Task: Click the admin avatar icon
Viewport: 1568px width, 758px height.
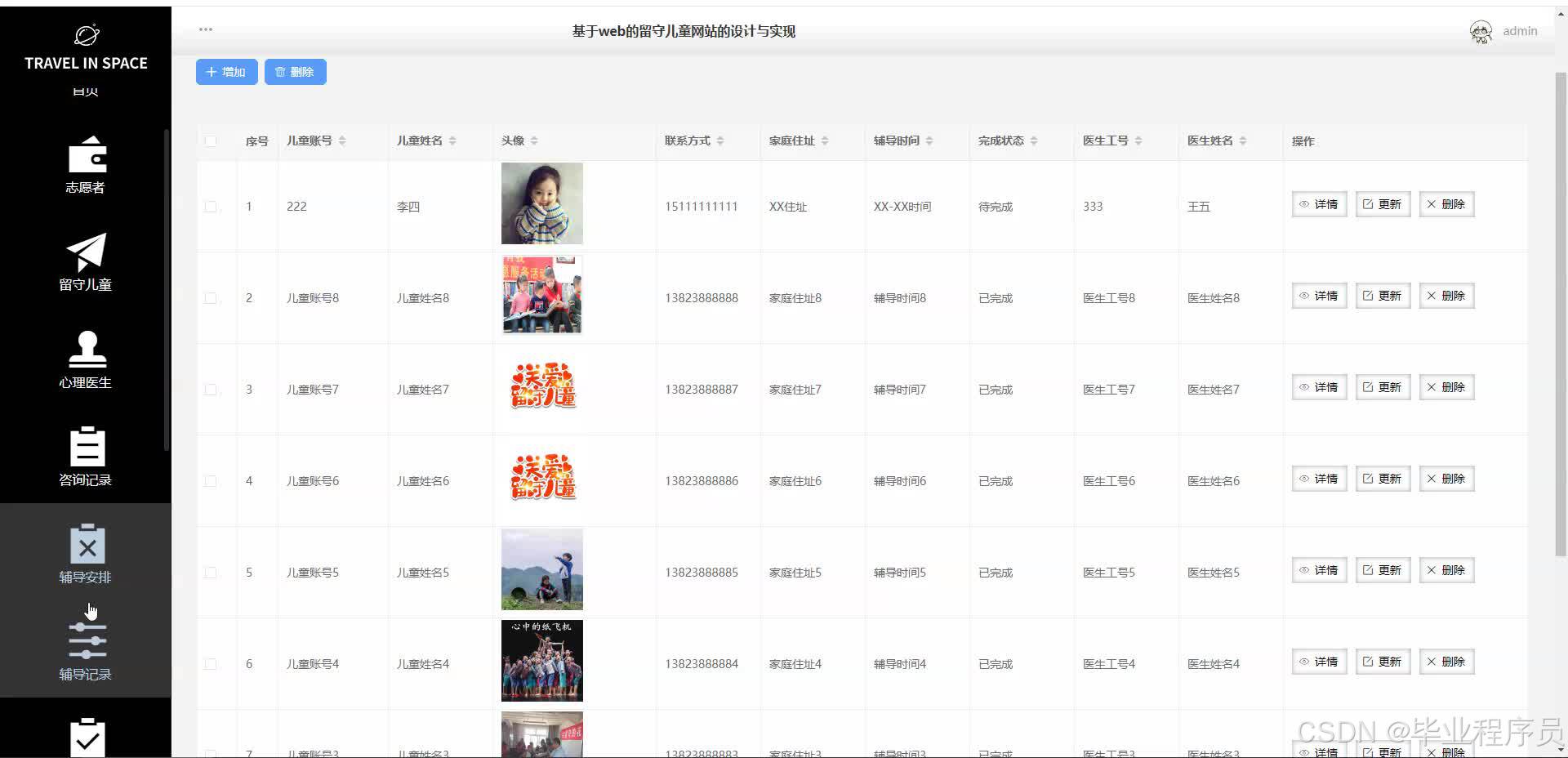Action: pos(1481,32)
